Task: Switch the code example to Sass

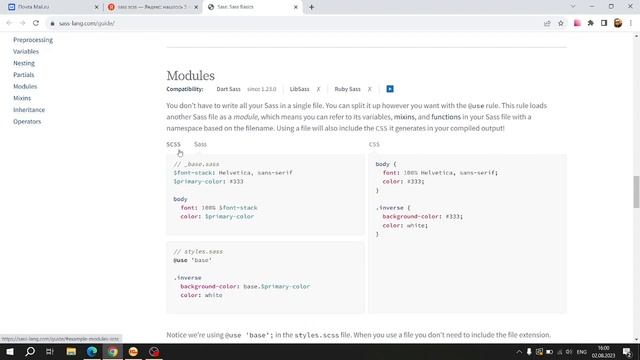Action: [x=200, y=144]
